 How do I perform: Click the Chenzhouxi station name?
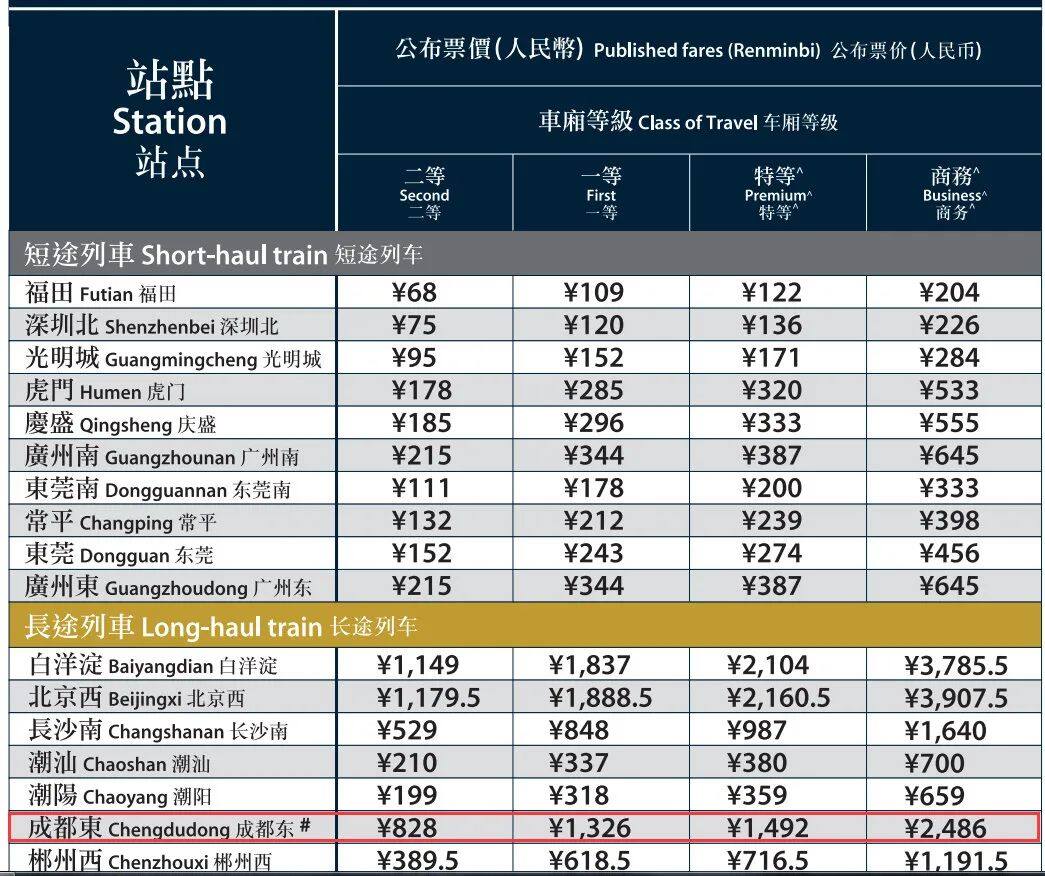pos(149,860)
